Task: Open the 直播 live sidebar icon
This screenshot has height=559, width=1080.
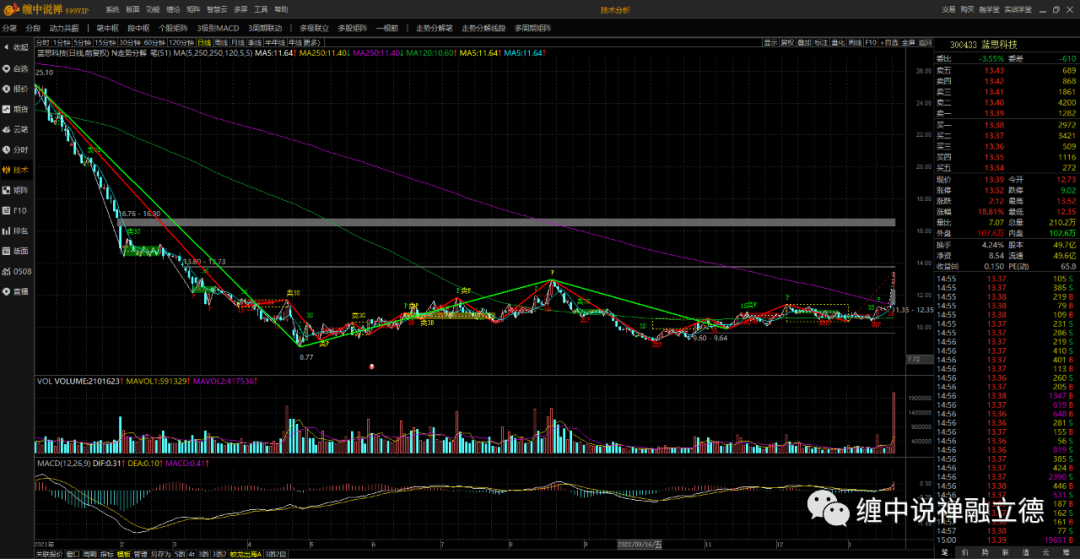Action: coord(17,291)
